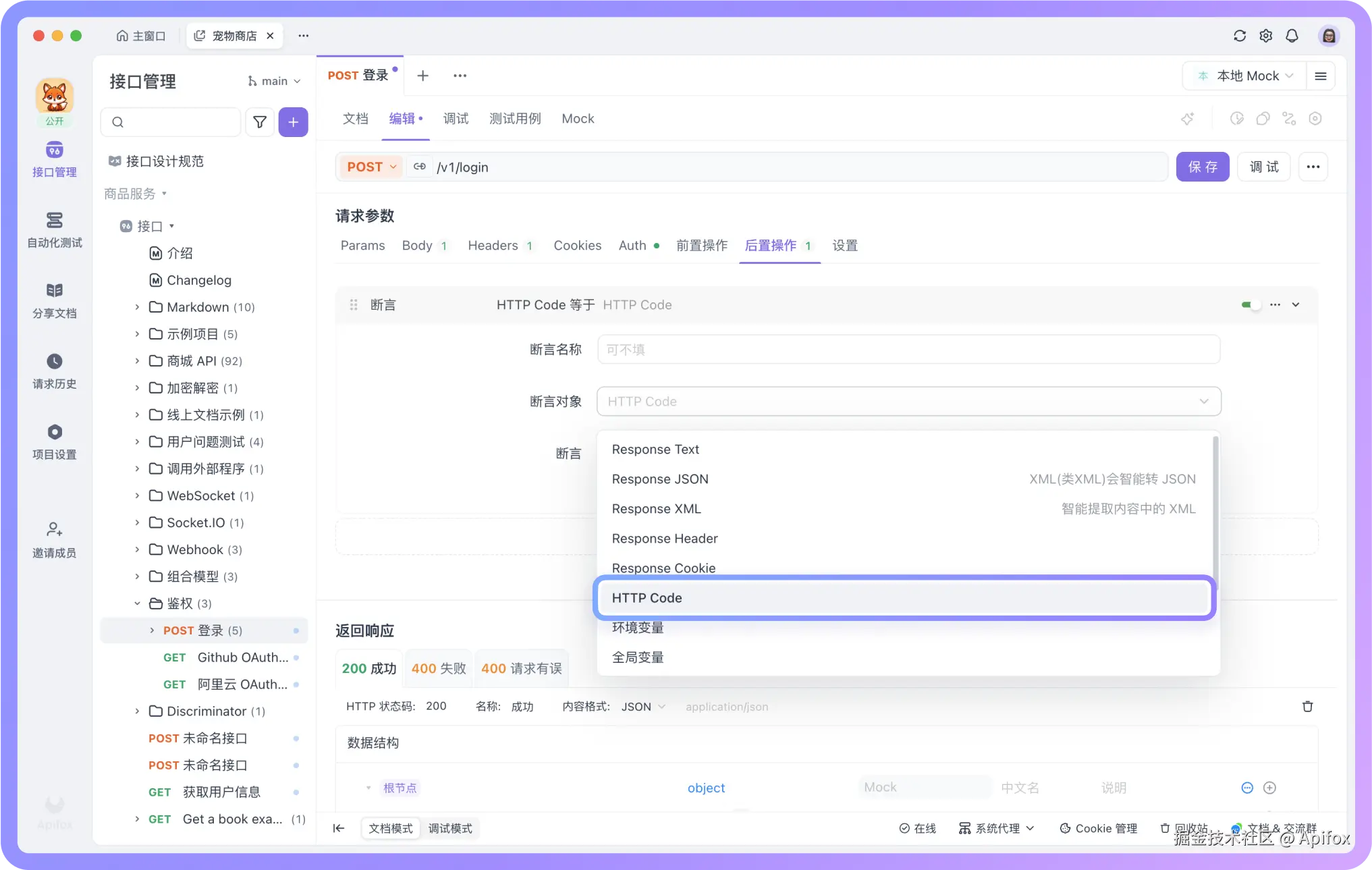This screenshot has width=1372, height=870.
Task: Switch to the Mock tab
Action: [578, 118]
